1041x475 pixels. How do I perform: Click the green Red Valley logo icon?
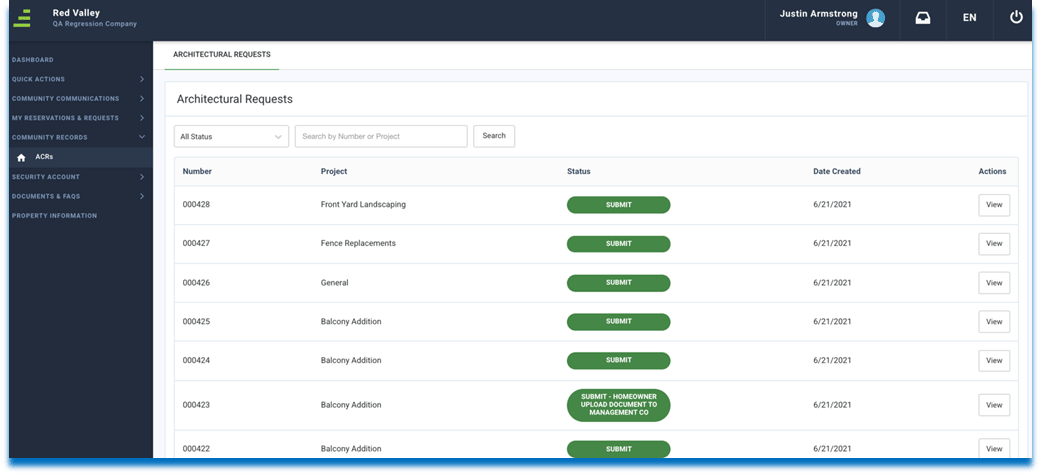coord(22,18)
